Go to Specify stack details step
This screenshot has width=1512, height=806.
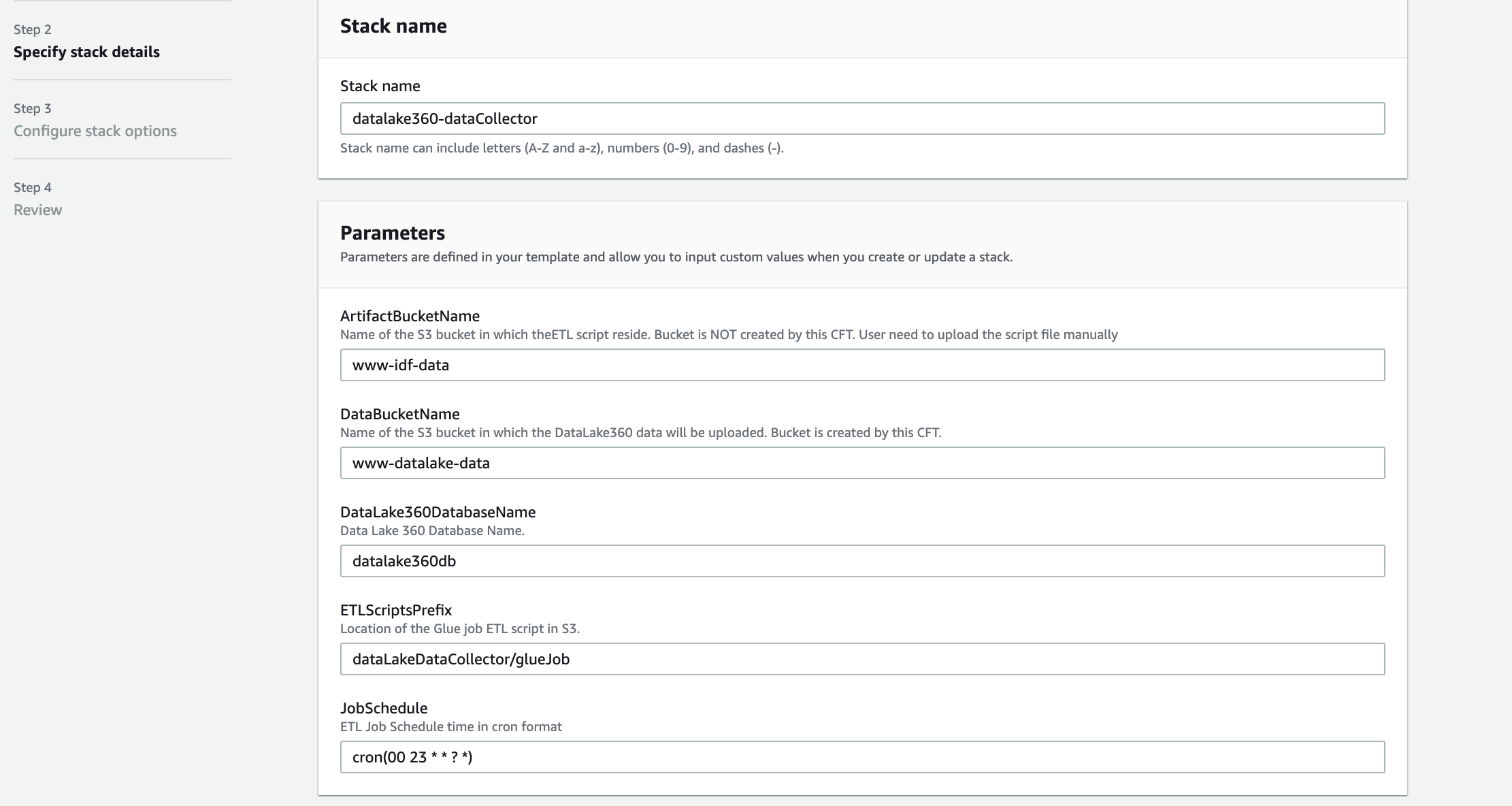pyautogui.click(x=86, y=52)
